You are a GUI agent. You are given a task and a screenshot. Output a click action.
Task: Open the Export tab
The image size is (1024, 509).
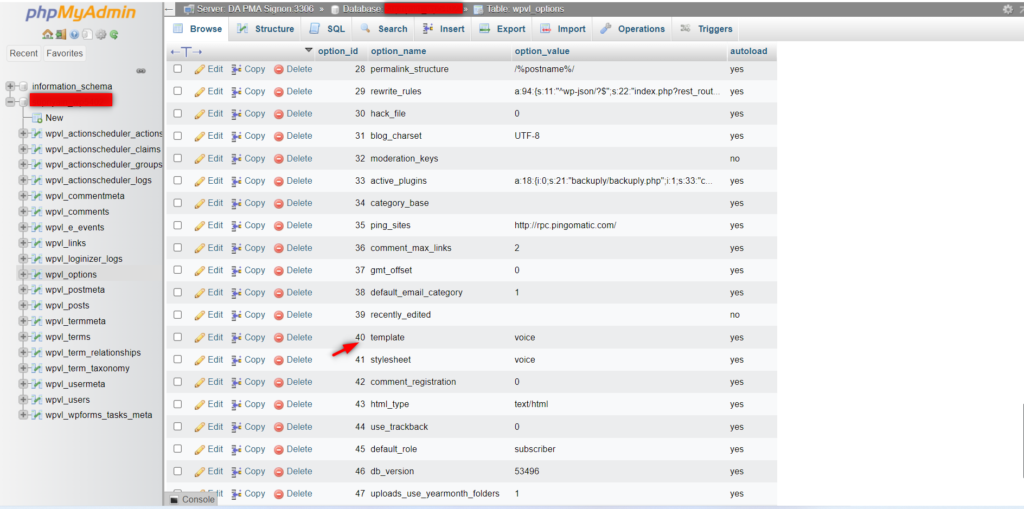[x=503, y=29]
